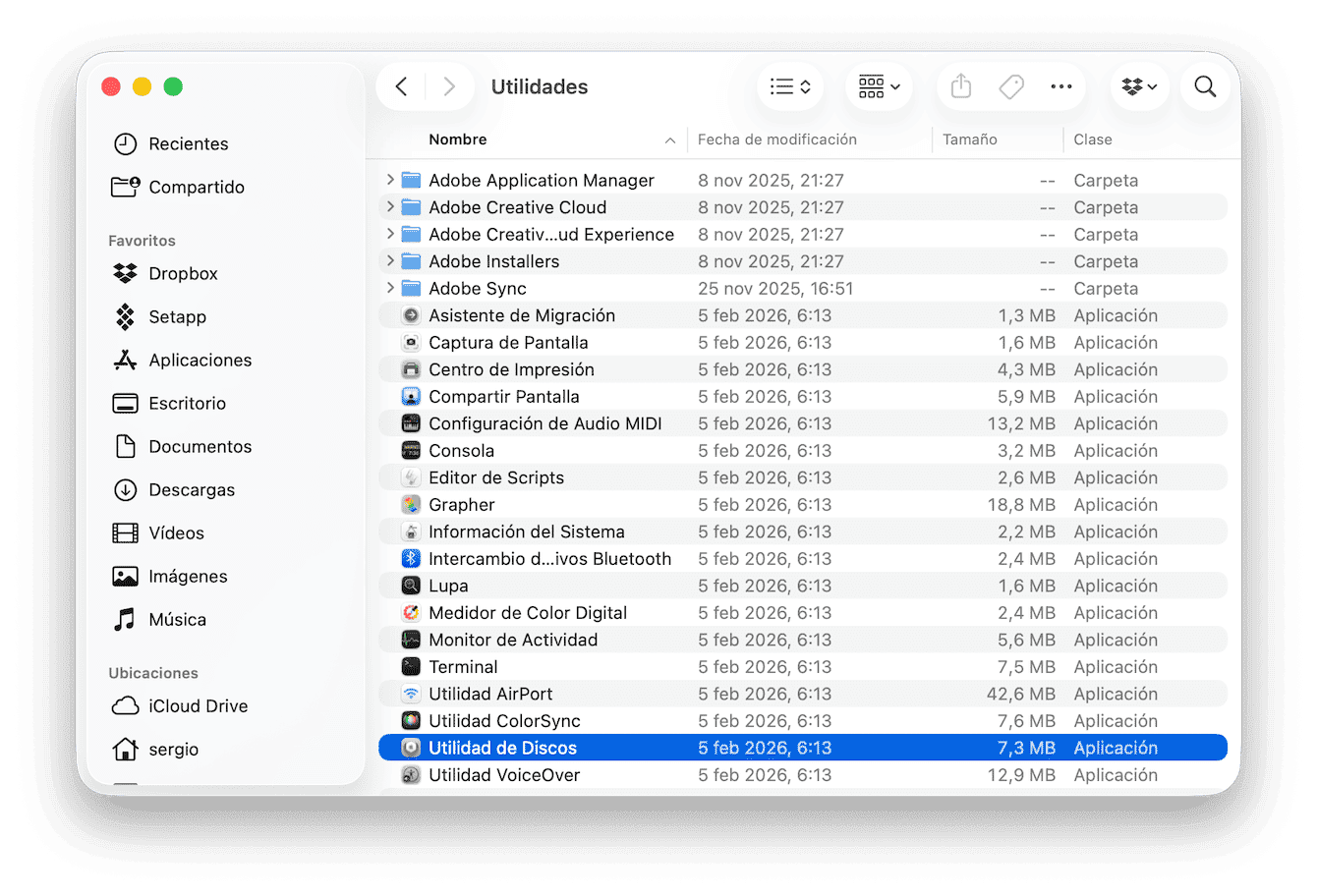Click the 42,6 MB size cell
This screenshot has height=896, width=1317.
(1020, 694)
